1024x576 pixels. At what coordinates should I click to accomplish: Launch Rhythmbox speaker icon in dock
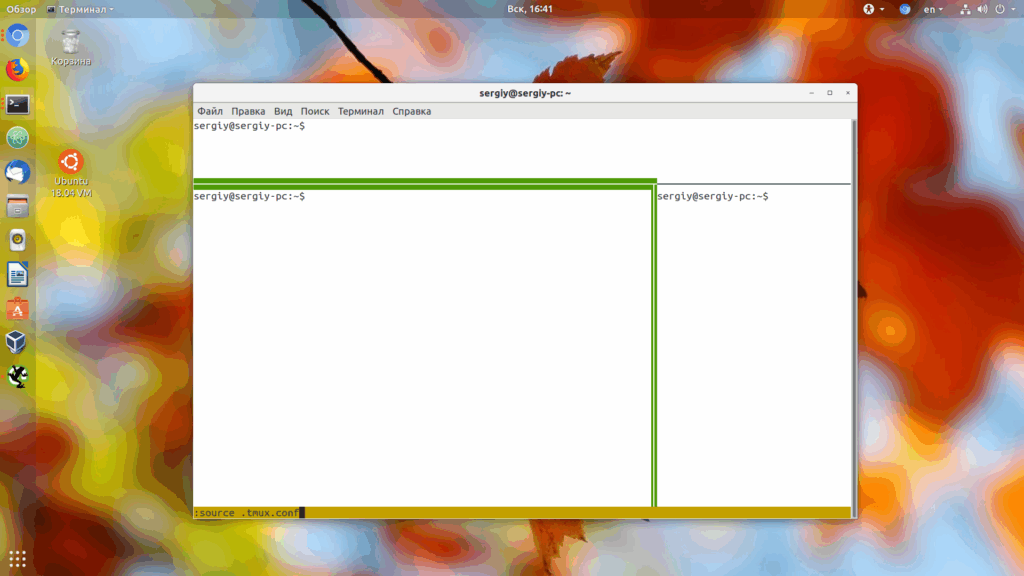pos(18,240)
